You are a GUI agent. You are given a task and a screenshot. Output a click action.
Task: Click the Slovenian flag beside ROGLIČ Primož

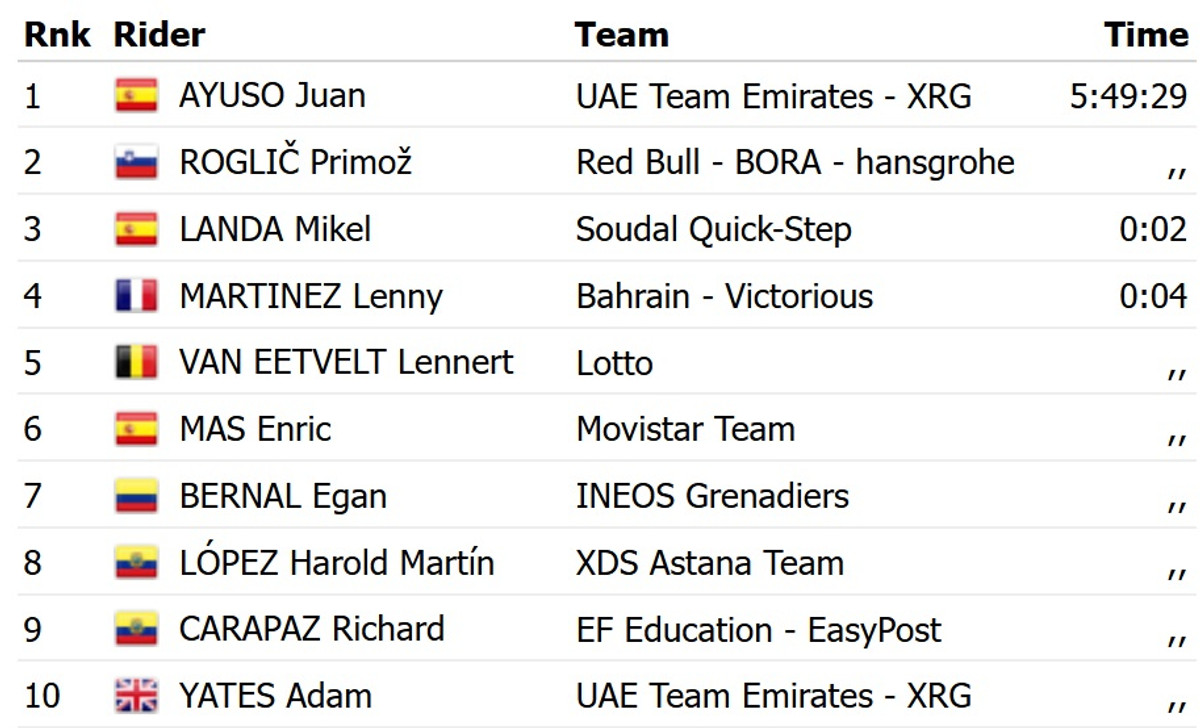pyautogui.click(x=136, y=162)
